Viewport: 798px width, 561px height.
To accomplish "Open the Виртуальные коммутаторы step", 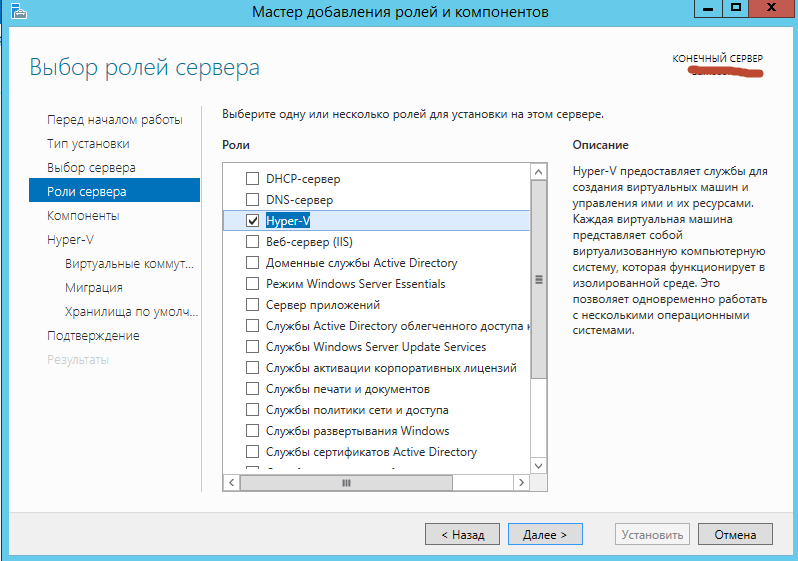I will click(129, 264).
